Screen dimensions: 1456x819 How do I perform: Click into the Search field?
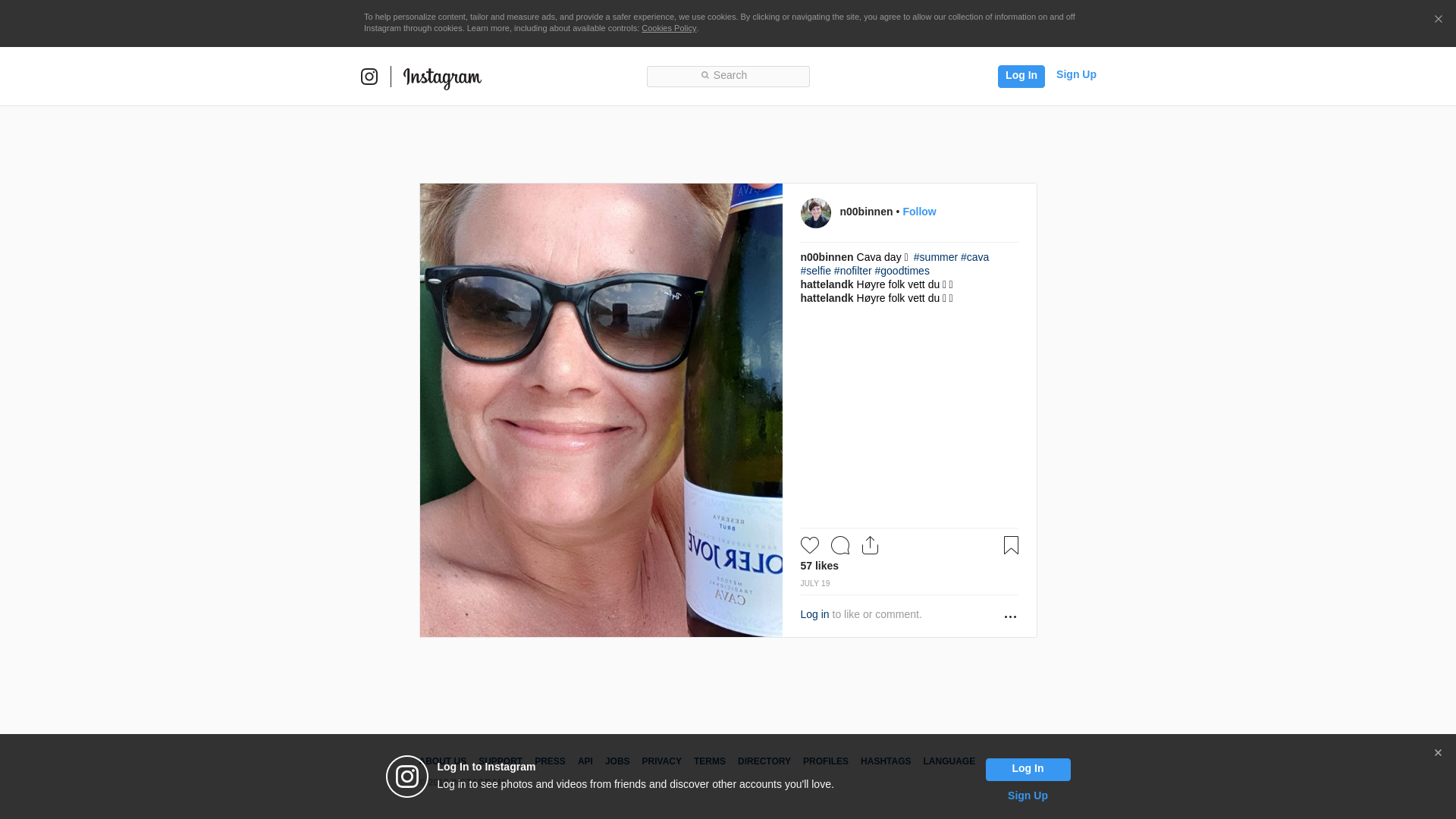point(728,76)
